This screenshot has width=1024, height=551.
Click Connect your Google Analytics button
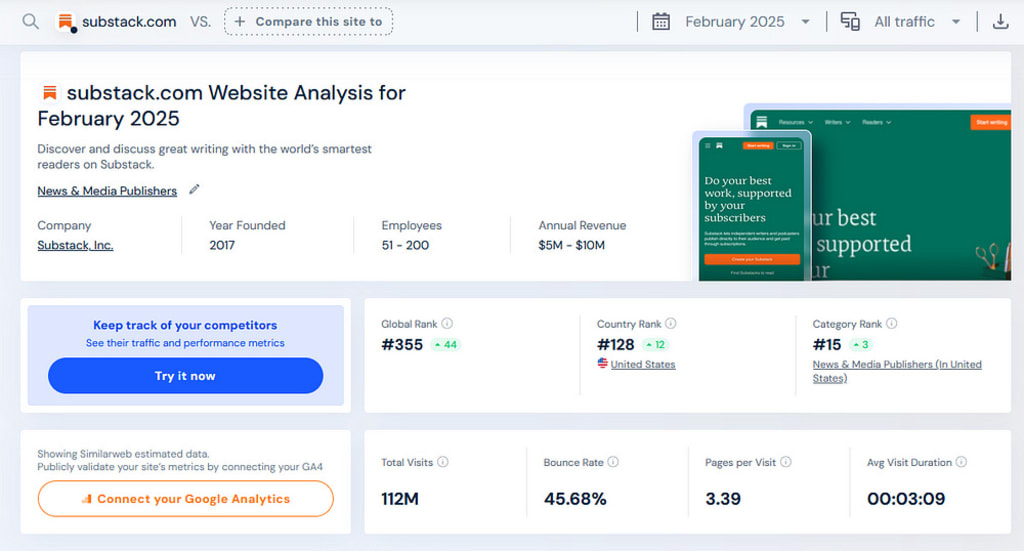(185, 499)
